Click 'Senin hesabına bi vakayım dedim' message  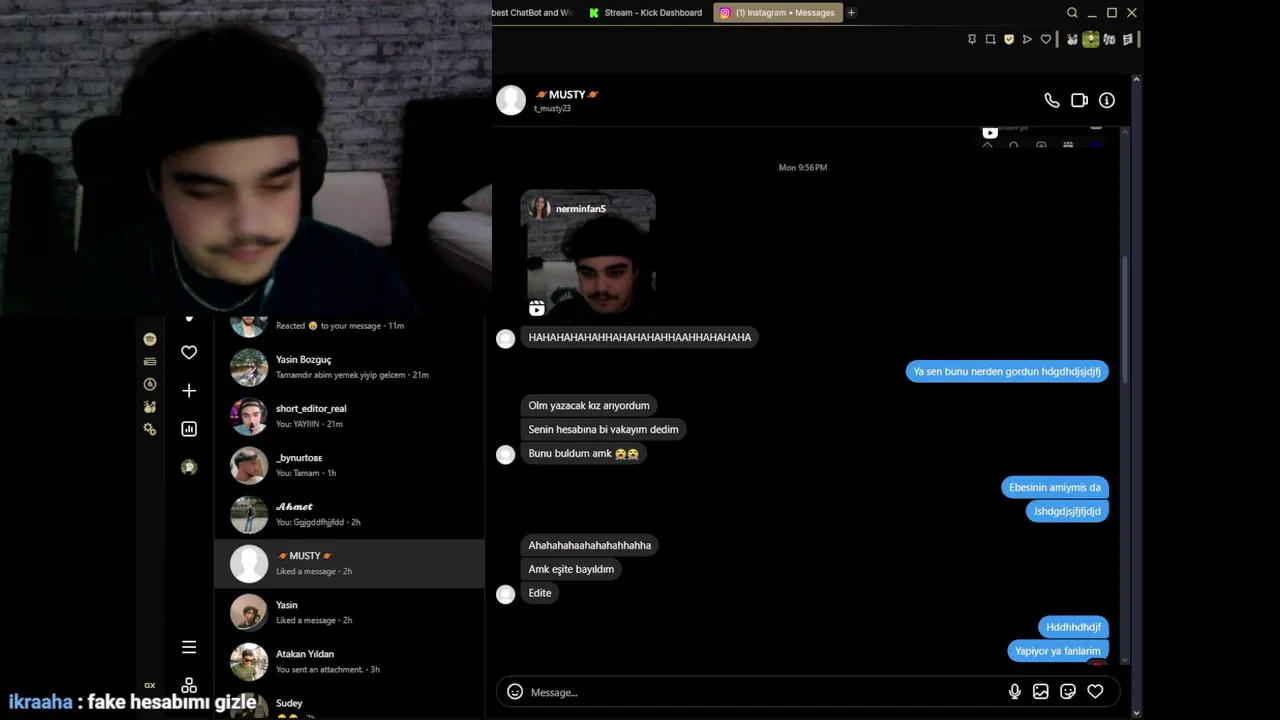point(603,429)
